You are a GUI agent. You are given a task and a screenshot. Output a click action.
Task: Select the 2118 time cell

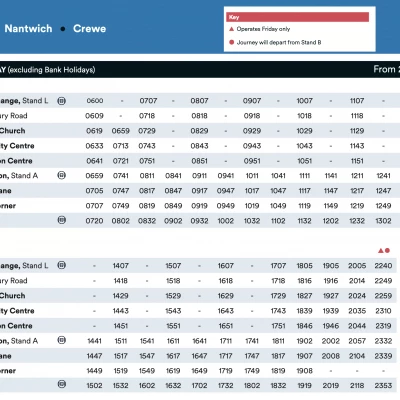tap(357, 385)
